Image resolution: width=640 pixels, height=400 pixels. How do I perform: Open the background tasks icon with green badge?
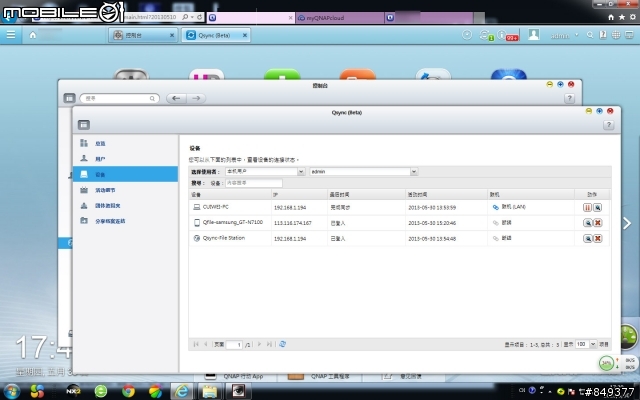click(x=486, y=36)
